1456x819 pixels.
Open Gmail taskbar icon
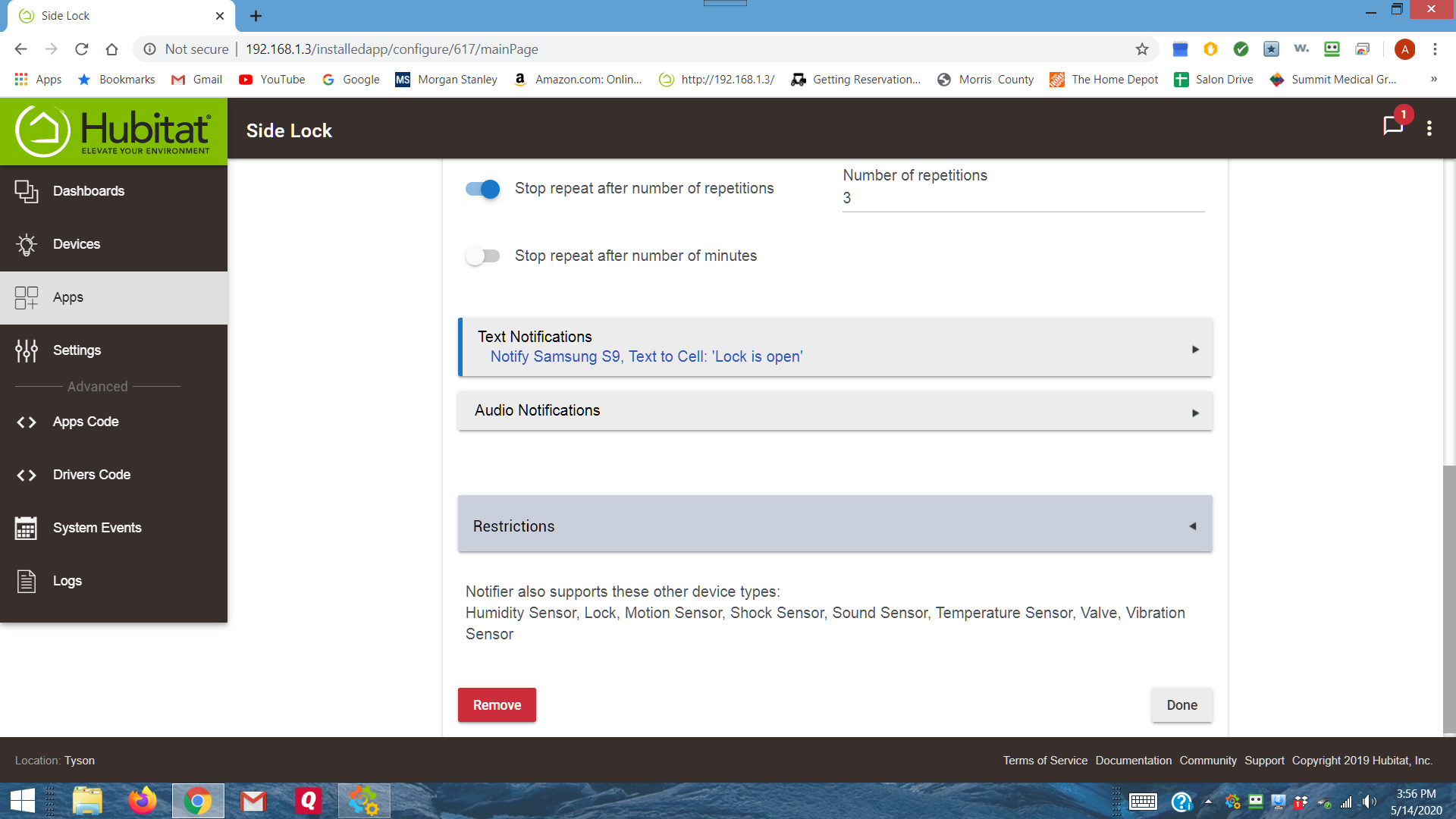pos(253,801)
